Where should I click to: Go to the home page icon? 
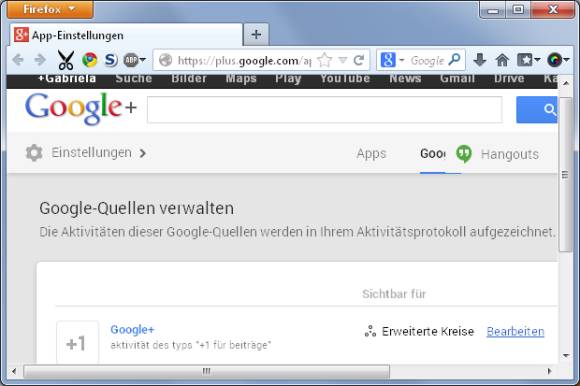coord(502,60)
